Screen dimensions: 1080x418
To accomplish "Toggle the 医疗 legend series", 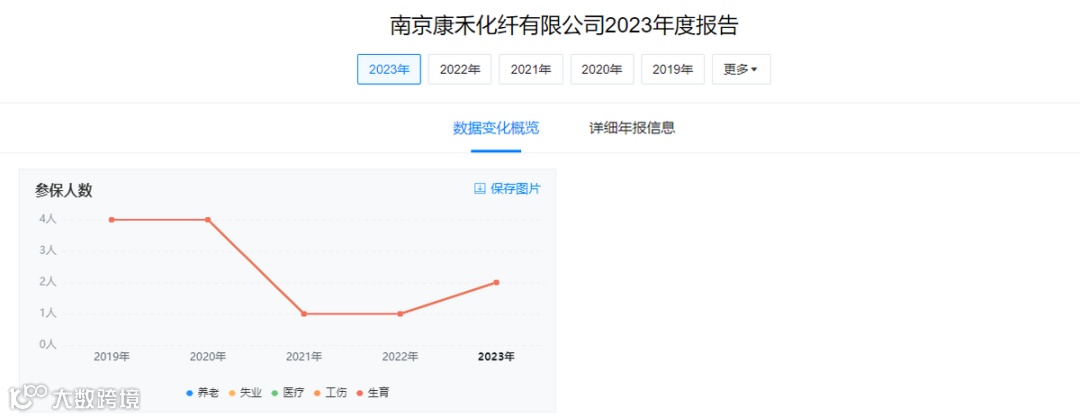I will [288, 393].
